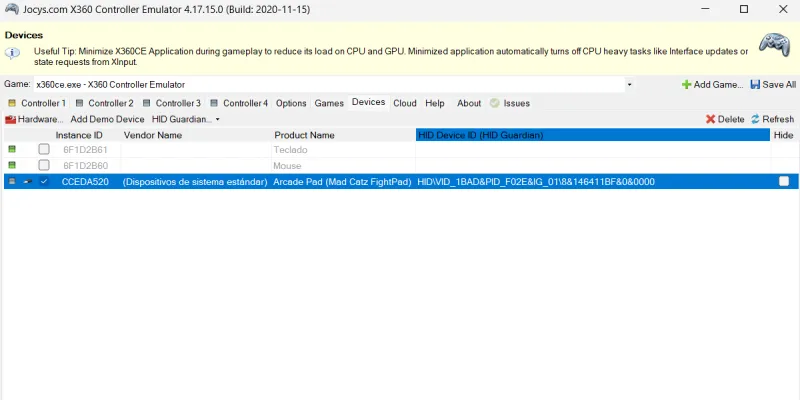Click the green plus Add Game icon
The width and height of the screenshot is (800, 400).
(x=686, y=85)
